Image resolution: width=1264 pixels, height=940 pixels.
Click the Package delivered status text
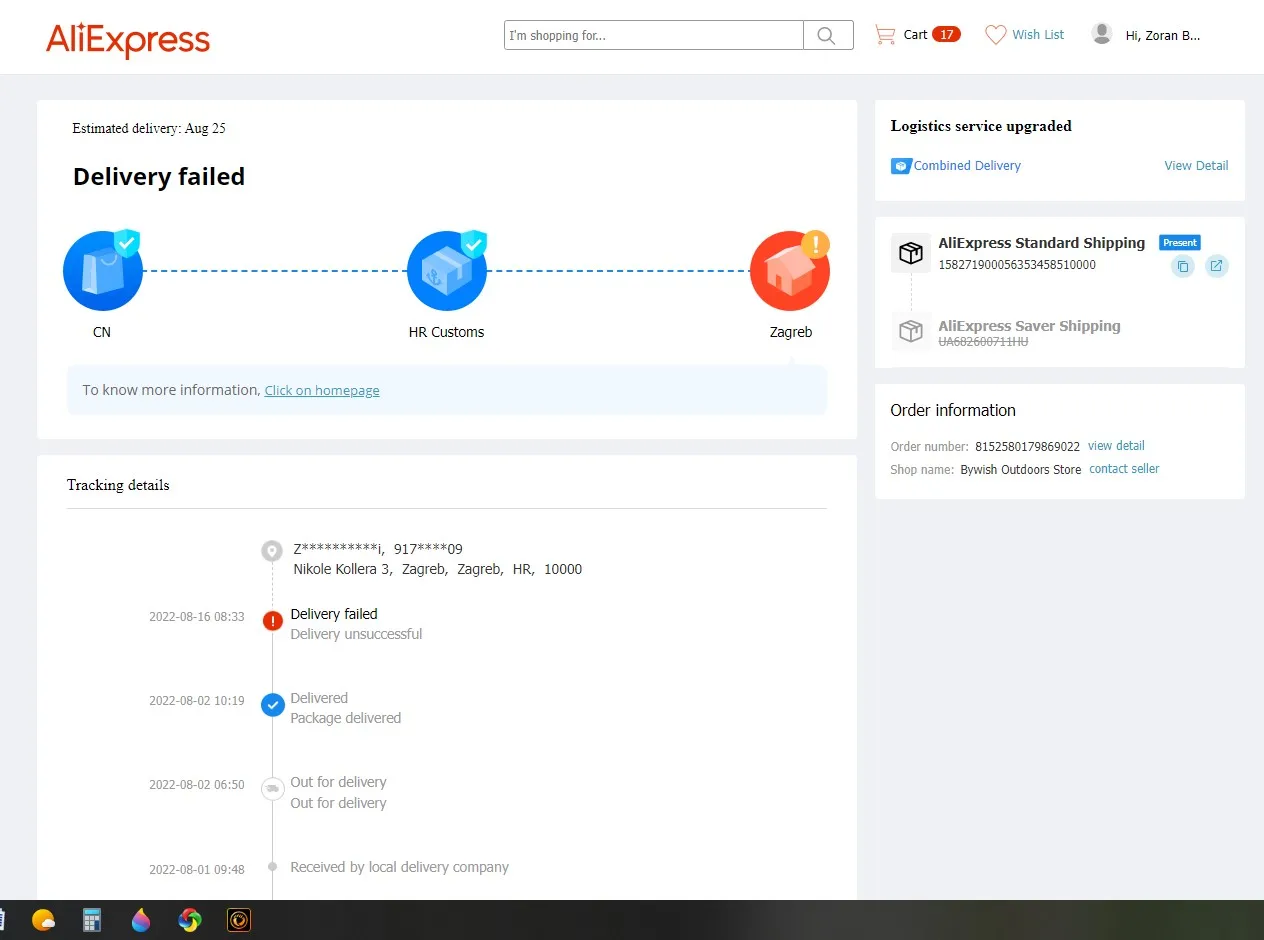pos(345,718)
